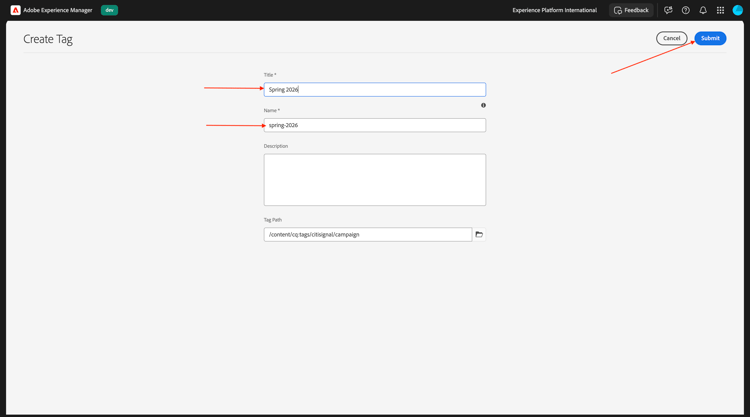
Task: Click the Title label
Action: coord(270,75)
